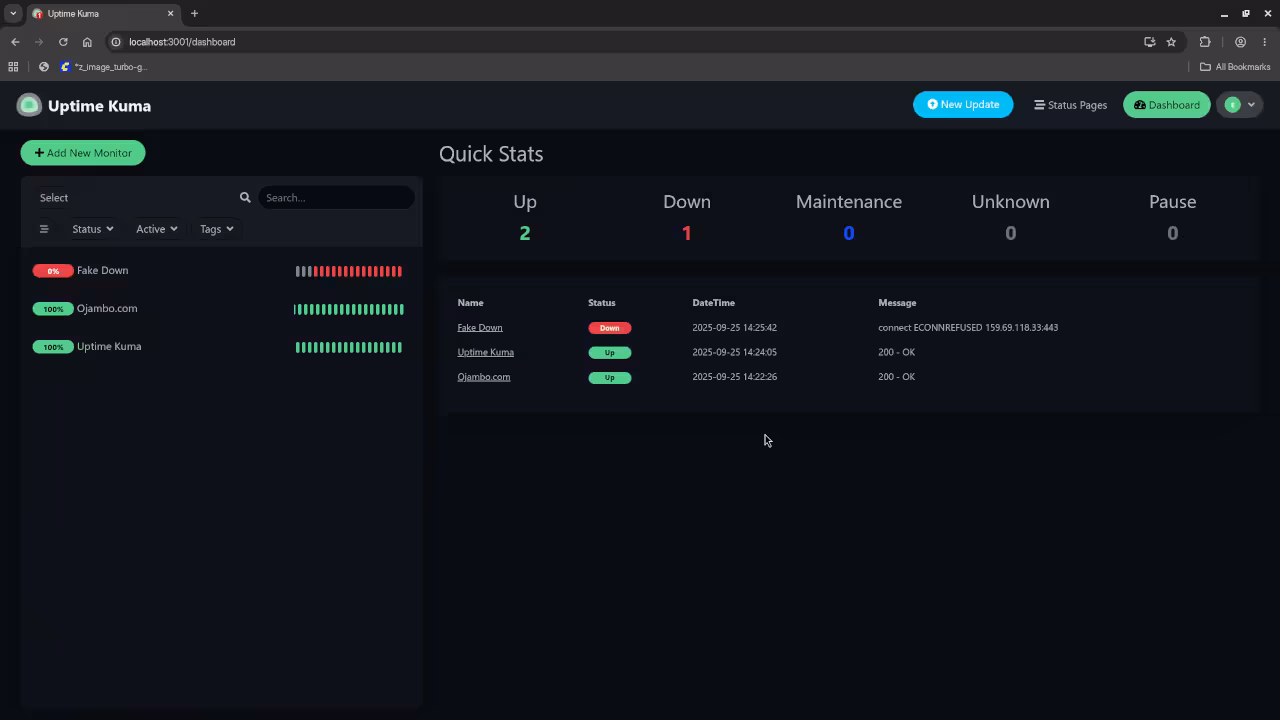The height and width of the screenshot is (720, 1280).
Task: Click the Uptime Kuma logo icon
Action: coord(29,105)
